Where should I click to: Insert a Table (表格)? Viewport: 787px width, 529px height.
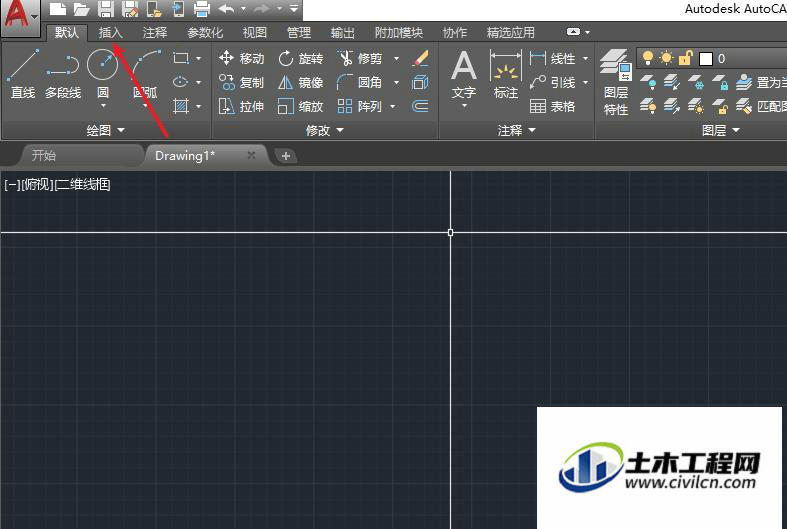tap(552, 106)
